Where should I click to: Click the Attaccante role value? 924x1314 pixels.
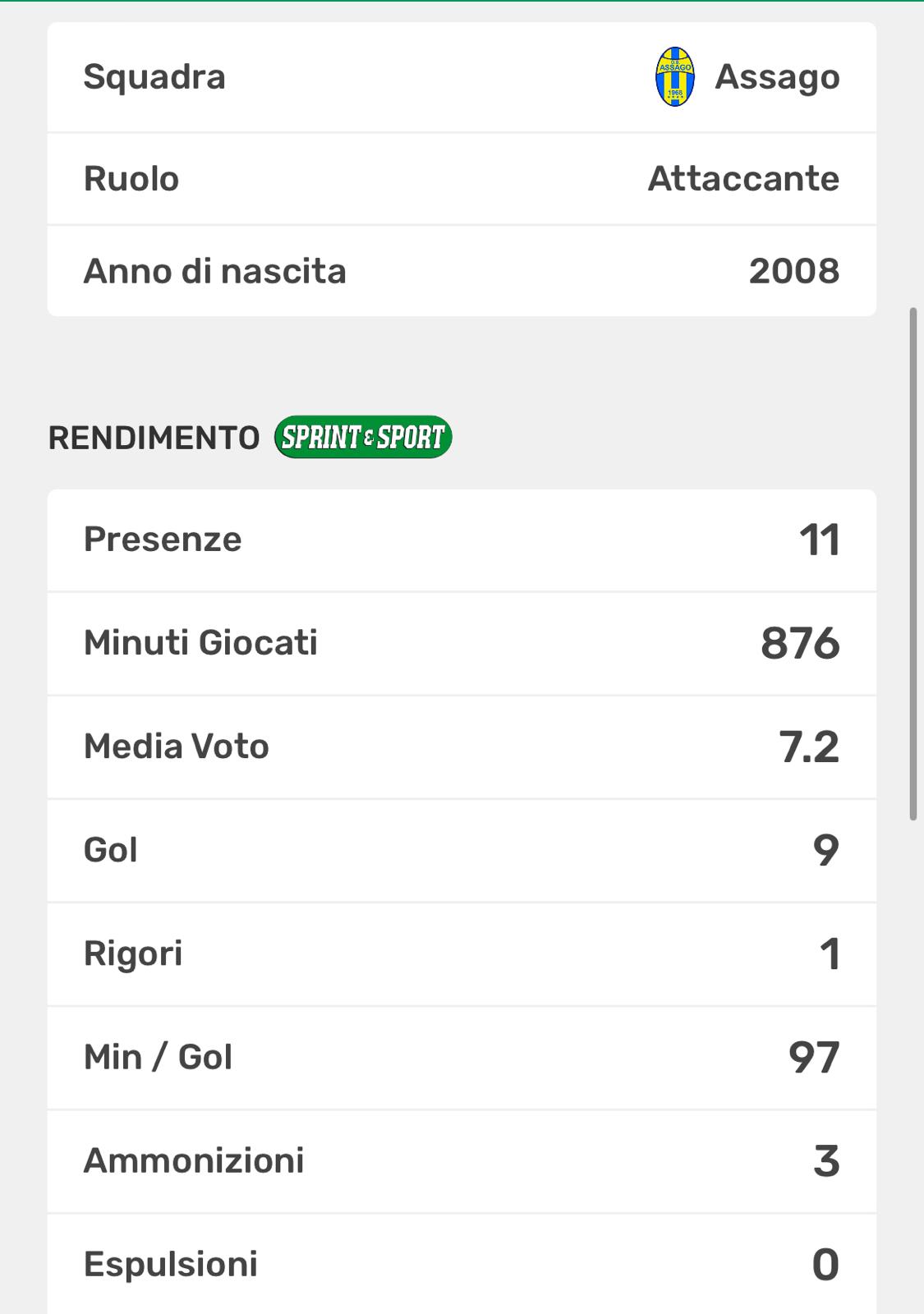[743, 179]
